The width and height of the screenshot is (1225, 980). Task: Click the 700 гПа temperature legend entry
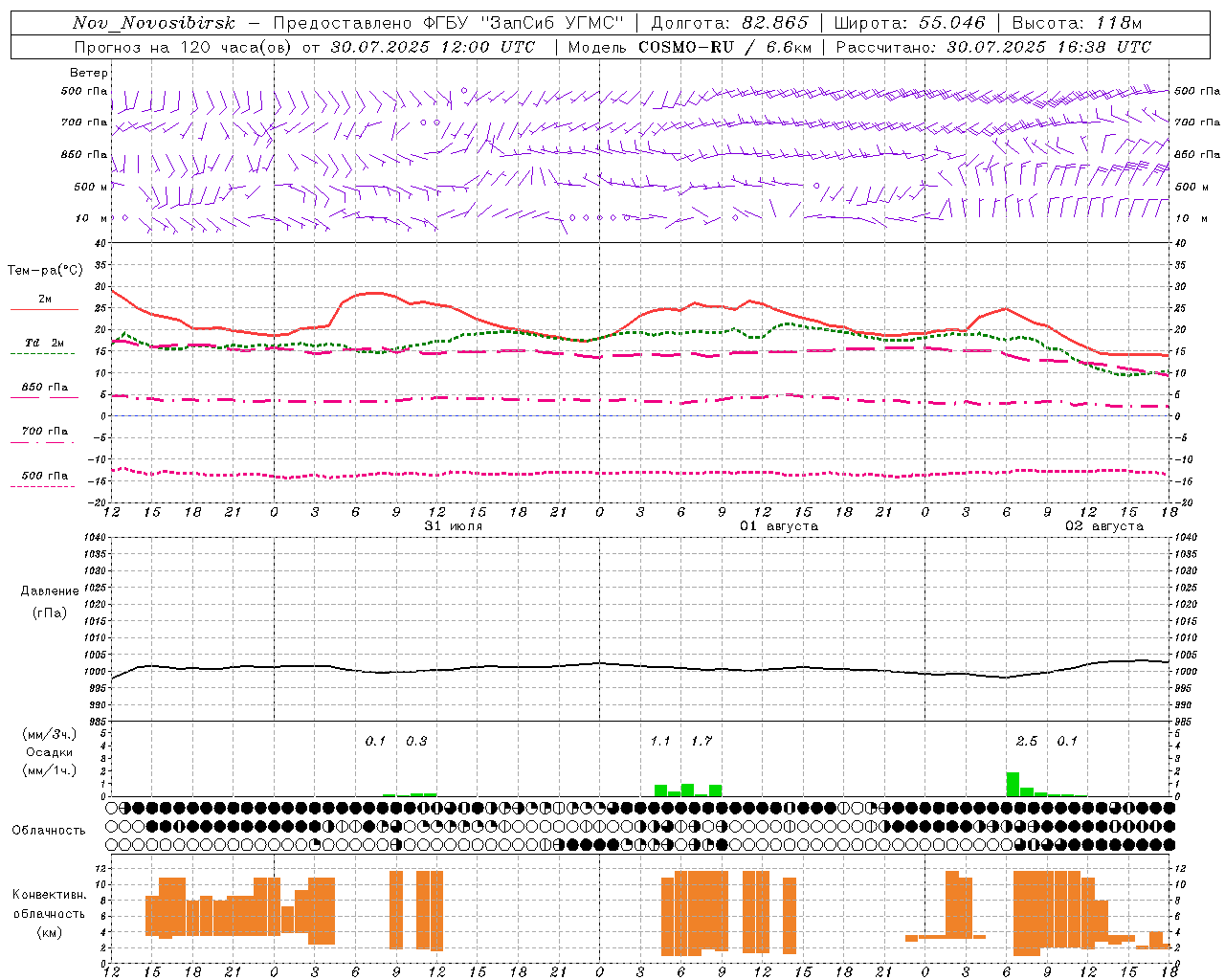45,431
